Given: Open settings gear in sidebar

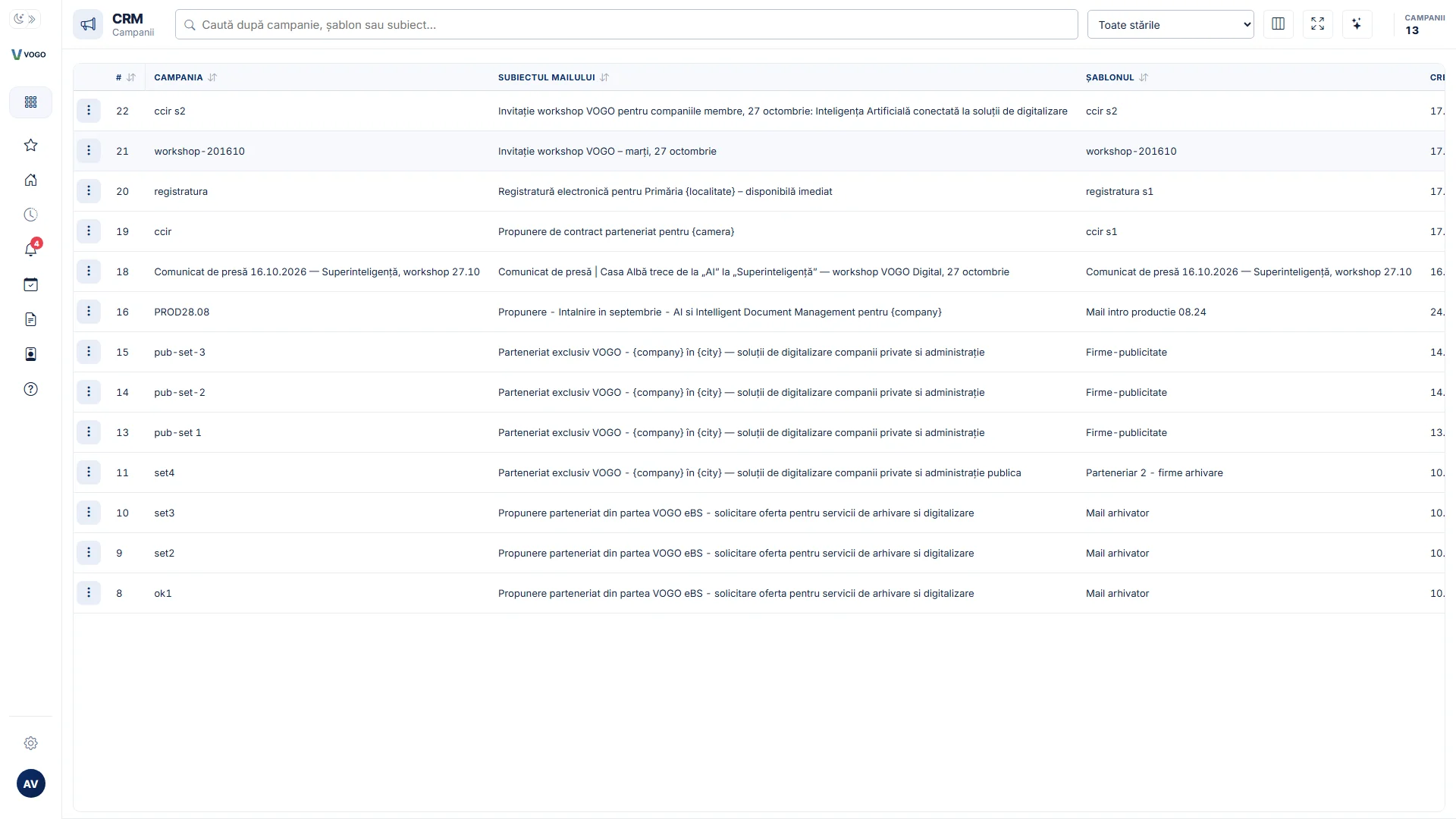Looking at the screenshot, I should click(30, 743).
